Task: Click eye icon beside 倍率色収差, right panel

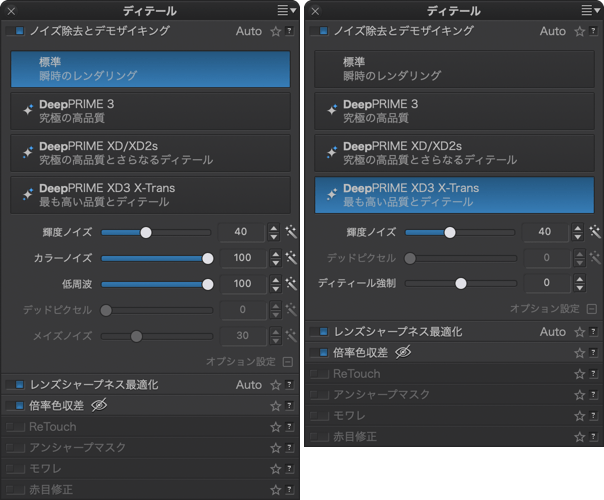Action: pyautogui.click(x=403, y=352)
